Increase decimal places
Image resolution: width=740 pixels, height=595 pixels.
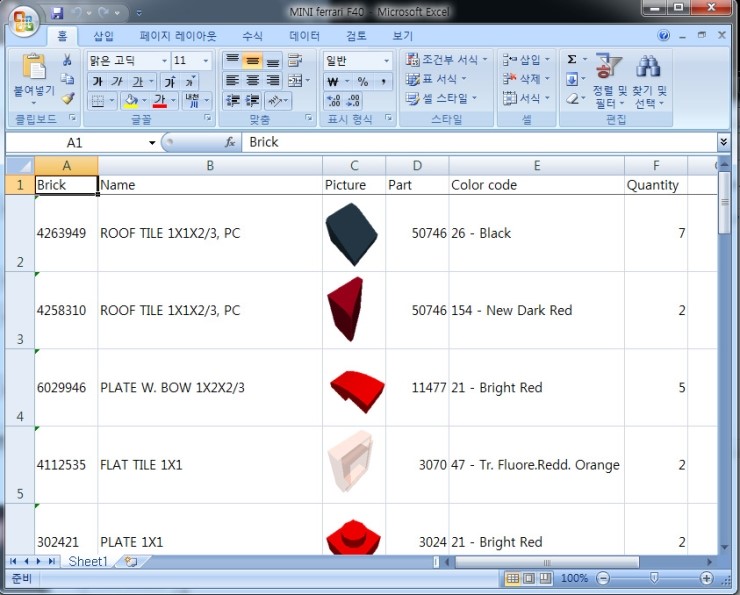(333, 101)
